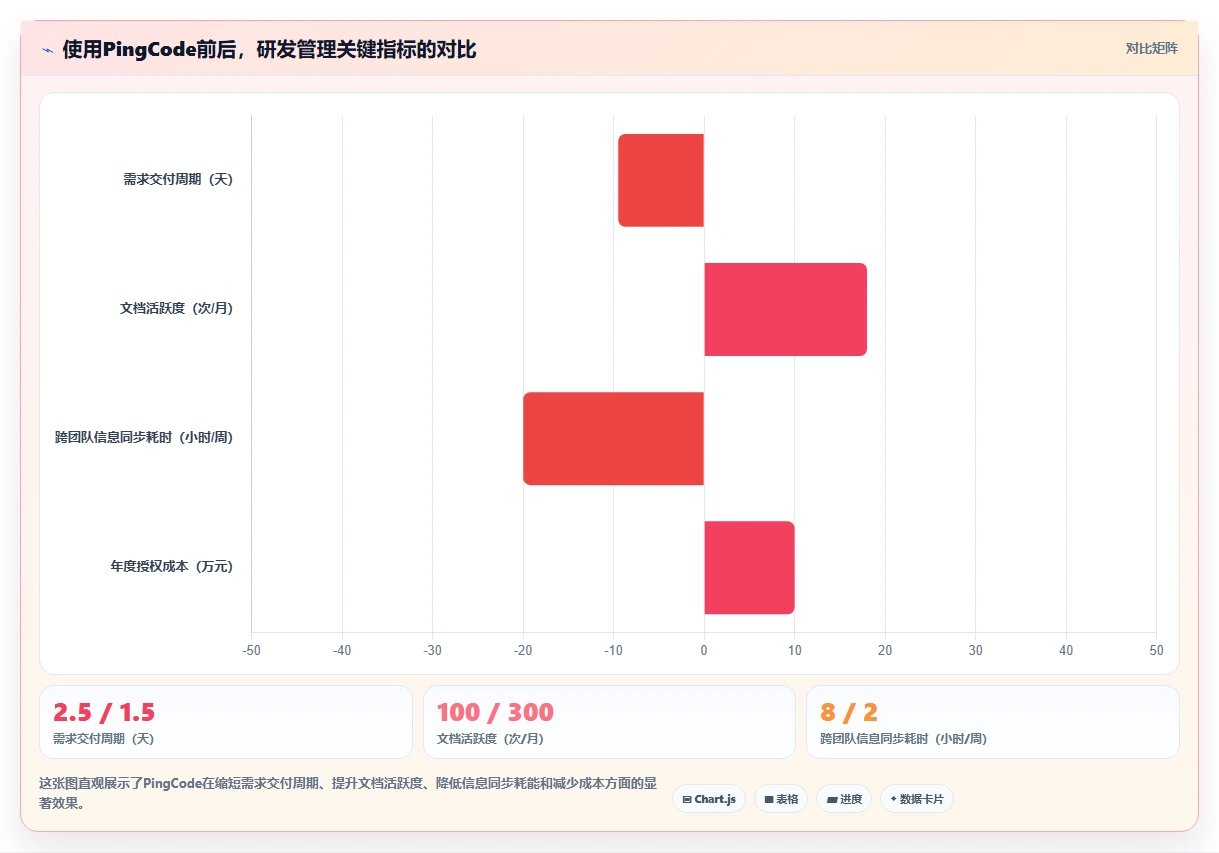This screenshot has height=853, width=1219.
Task: Click the 需求交付周期（天） card caption
Action: [104, 739]
